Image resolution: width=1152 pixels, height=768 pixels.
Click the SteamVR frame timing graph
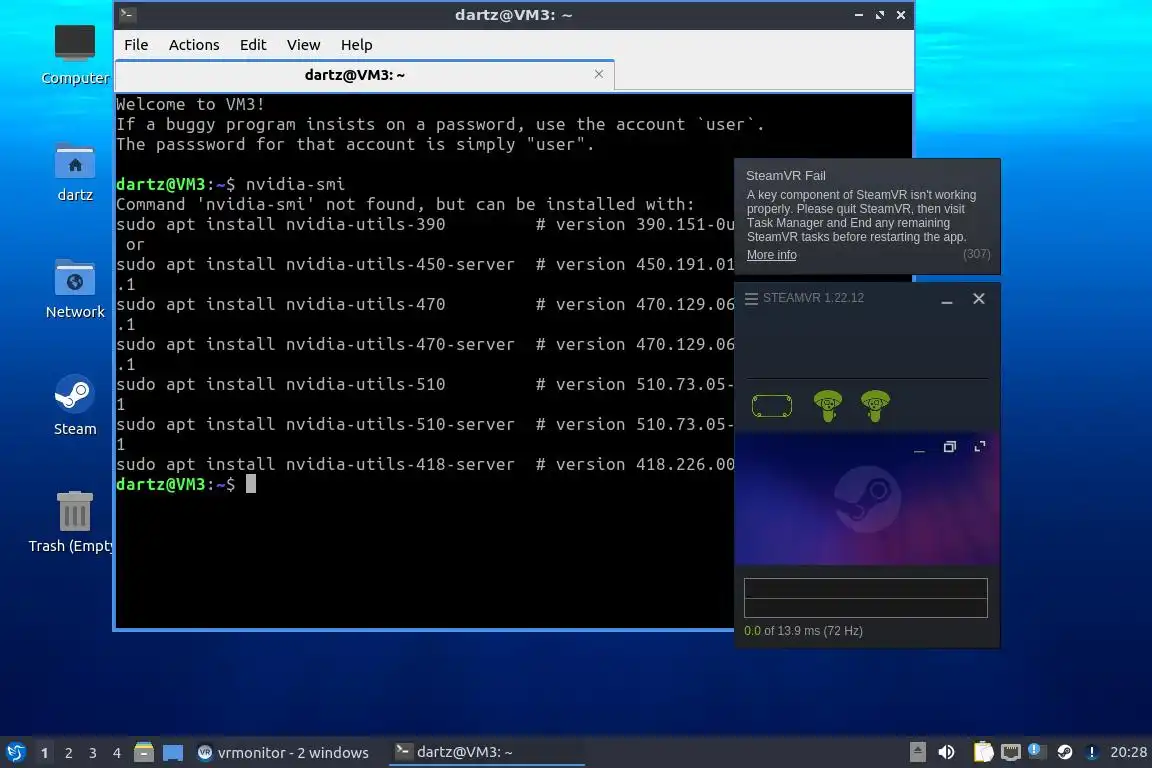(865, 597)
